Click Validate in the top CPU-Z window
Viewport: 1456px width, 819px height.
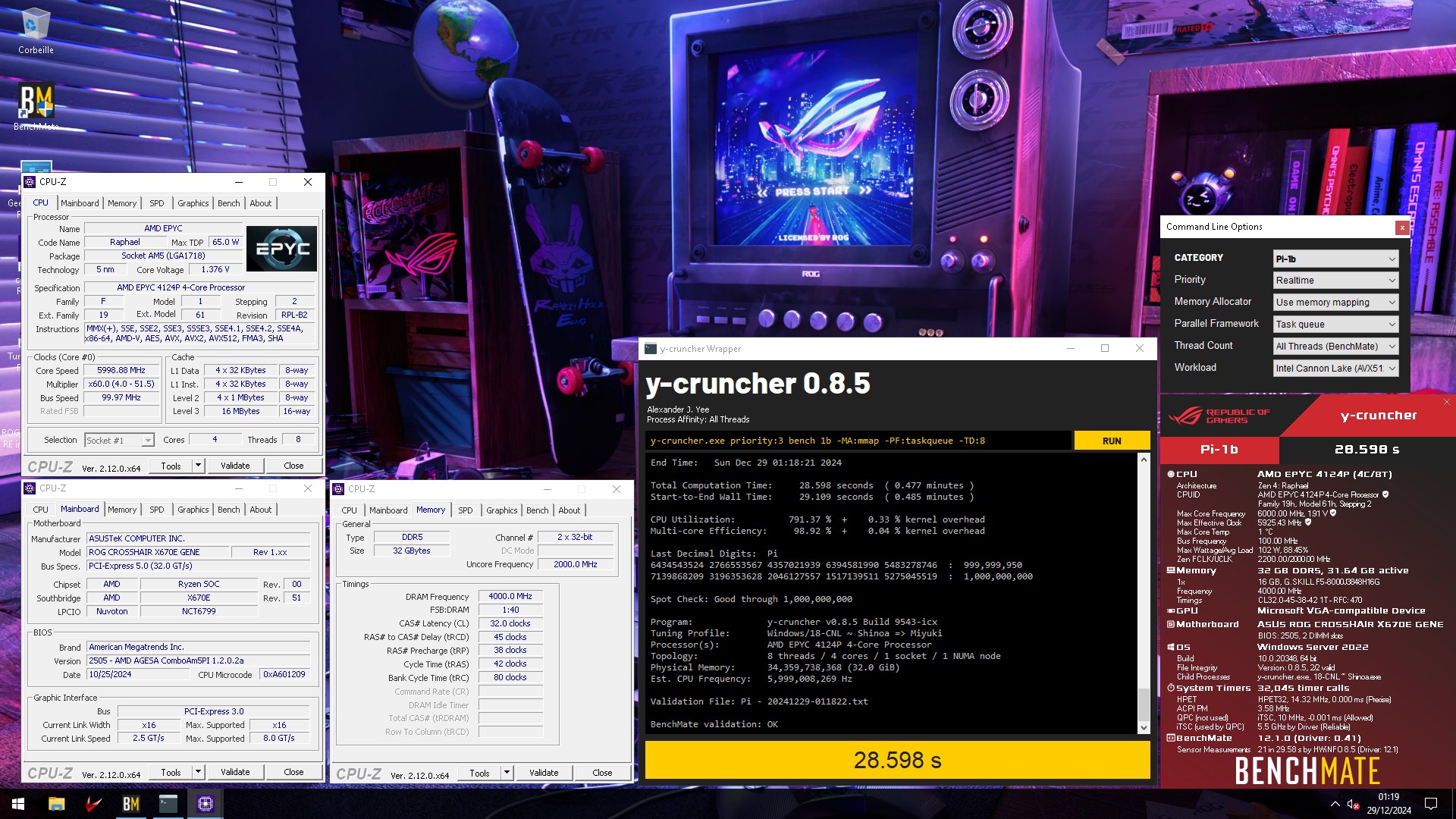pyautogui.click(x=235, y=466)
